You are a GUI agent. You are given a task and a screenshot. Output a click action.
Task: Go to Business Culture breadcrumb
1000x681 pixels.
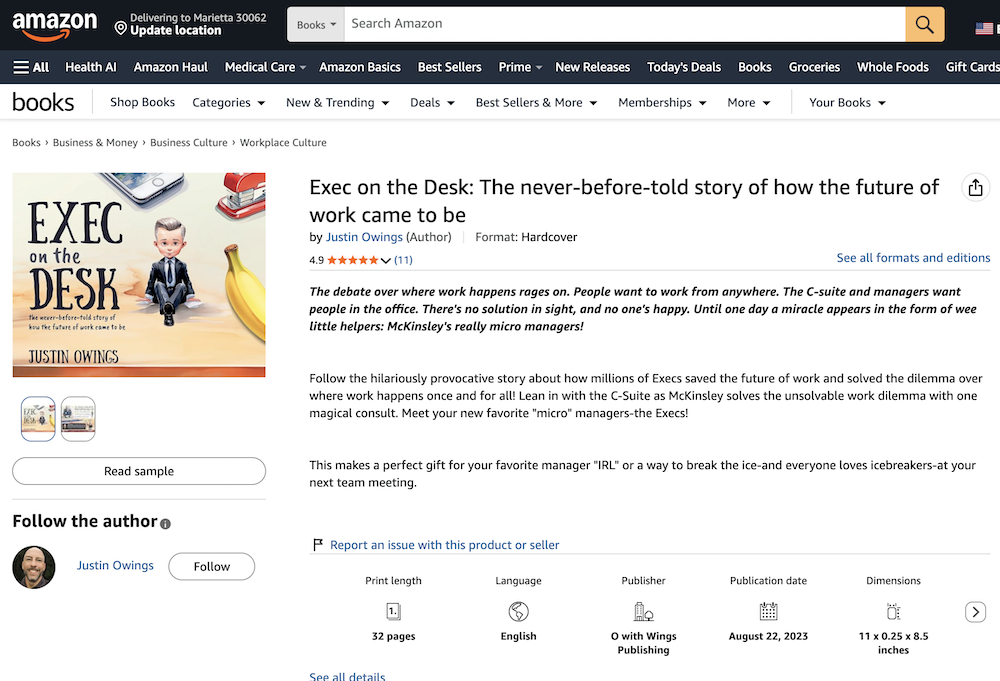(x=189, y=143)
